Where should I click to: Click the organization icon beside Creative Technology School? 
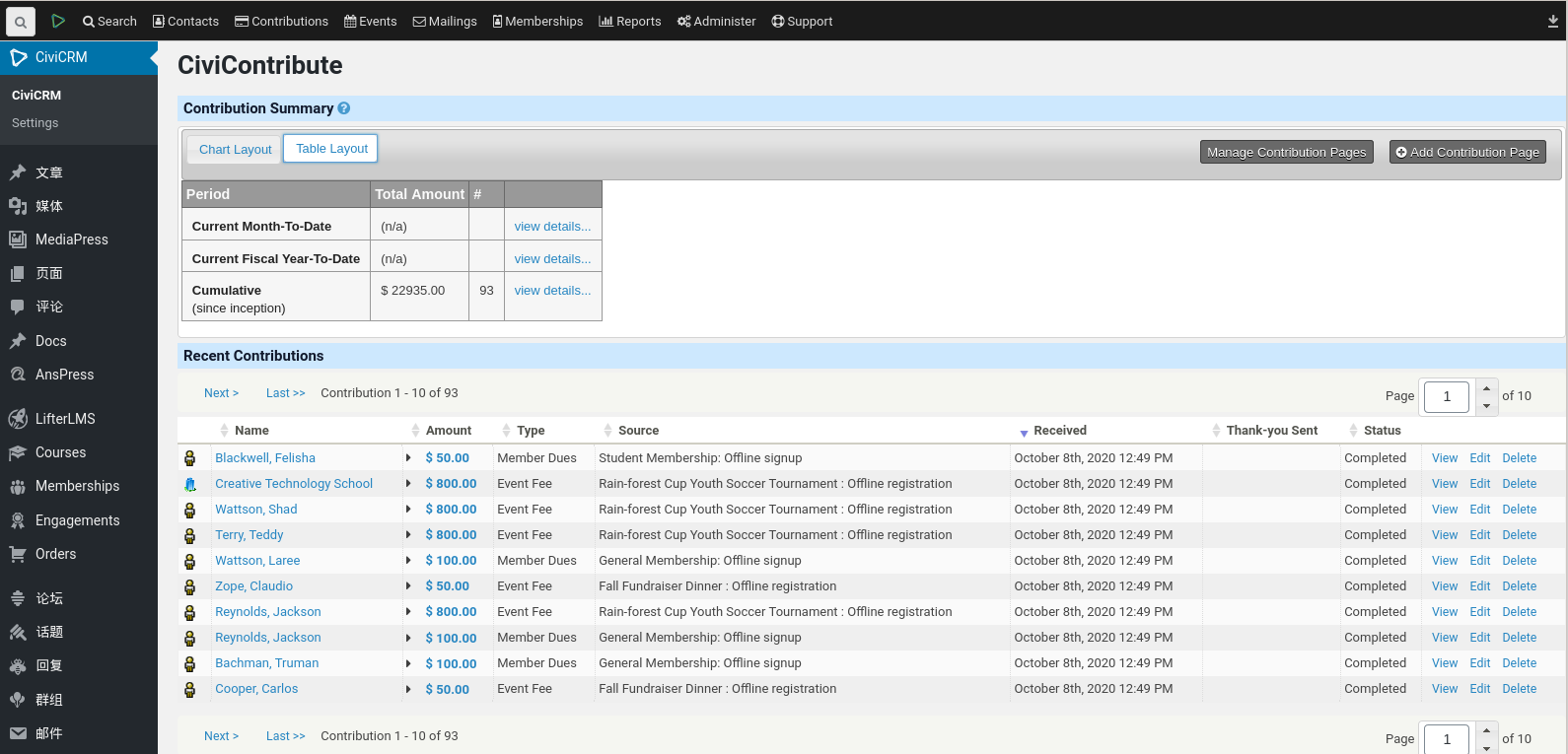(x=190, y=484)
